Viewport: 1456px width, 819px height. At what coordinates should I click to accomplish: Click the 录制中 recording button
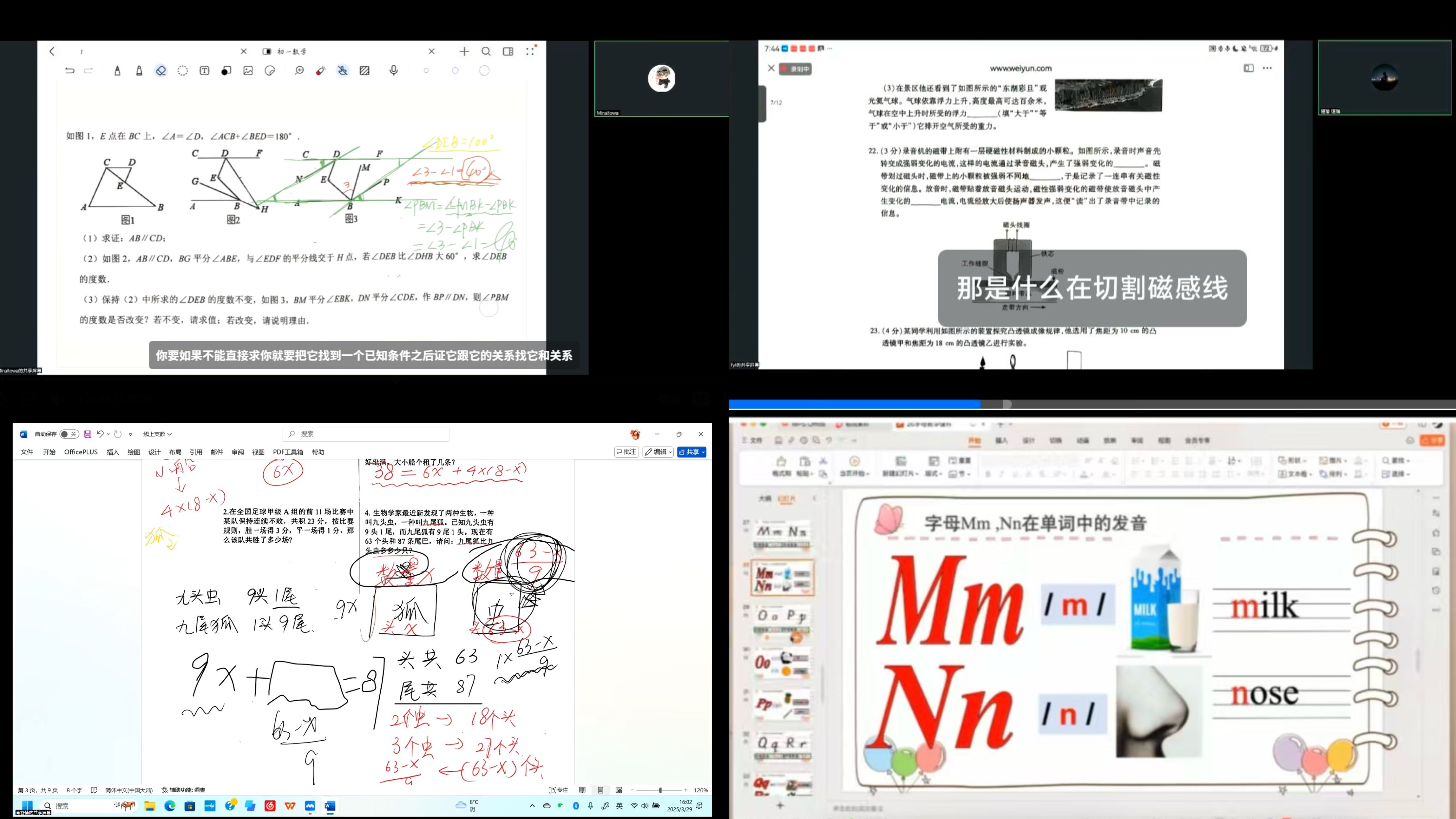[795, 69]
